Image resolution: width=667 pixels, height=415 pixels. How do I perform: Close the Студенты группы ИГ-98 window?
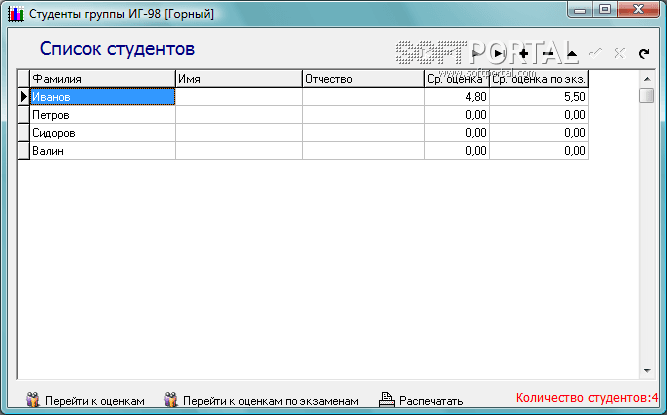638,10
